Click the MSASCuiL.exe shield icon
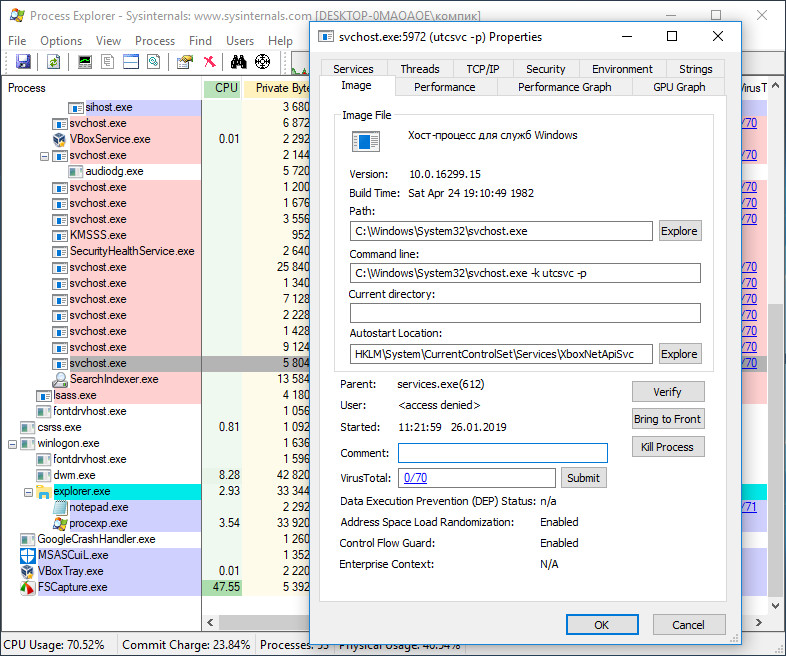 28,555
